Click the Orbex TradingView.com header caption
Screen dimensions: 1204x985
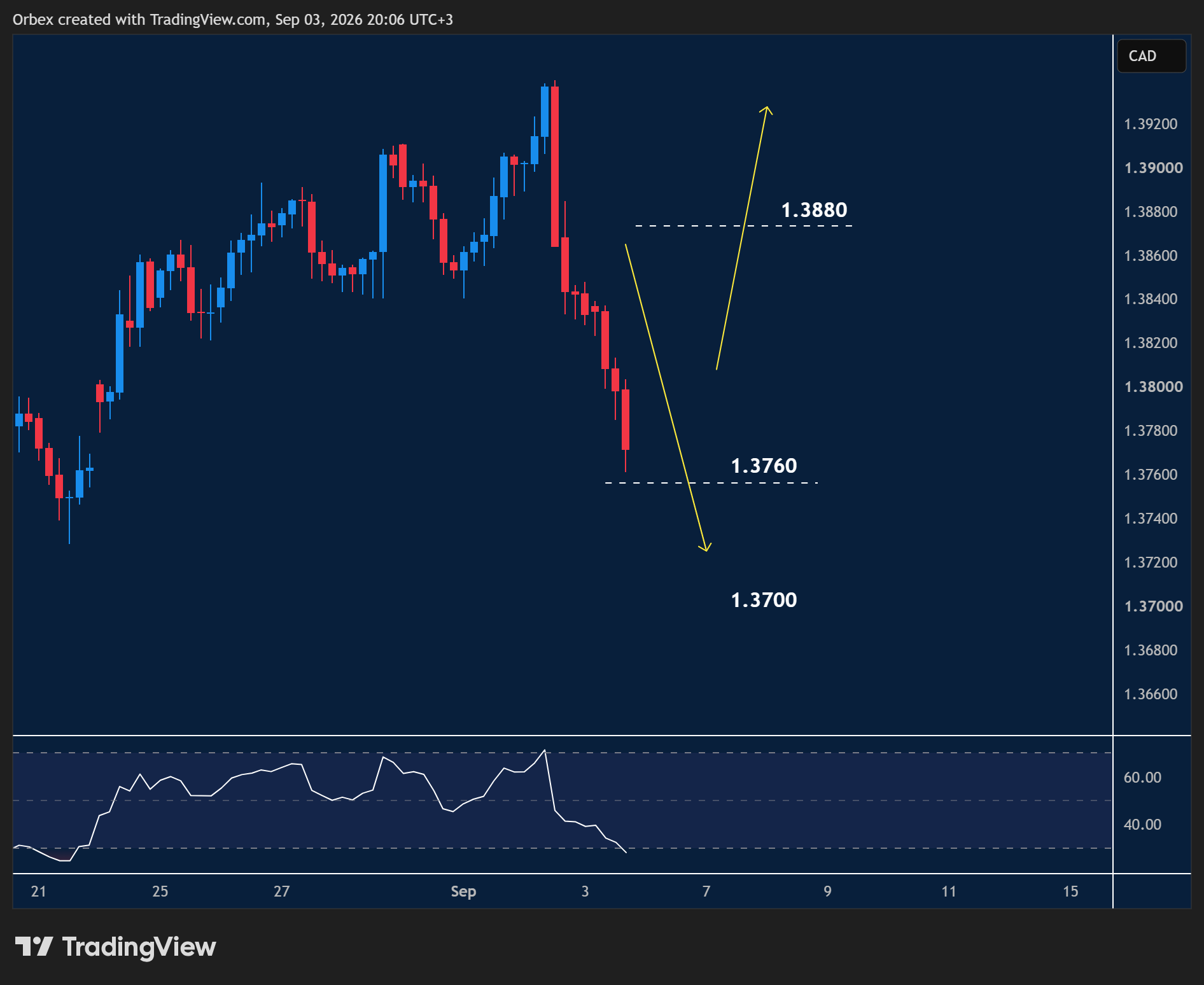[x=233, y=20]
